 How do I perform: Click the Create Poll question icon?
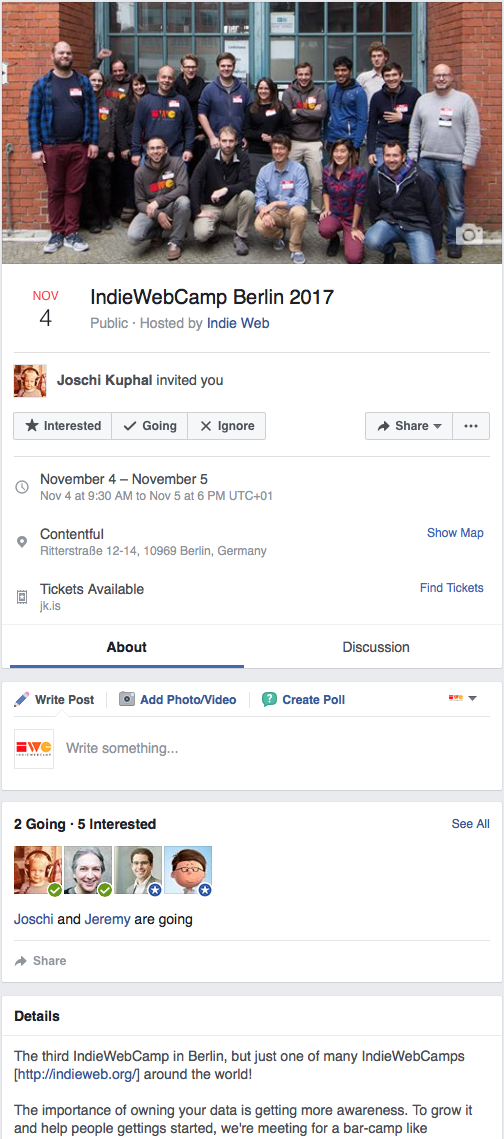[269, 700]
